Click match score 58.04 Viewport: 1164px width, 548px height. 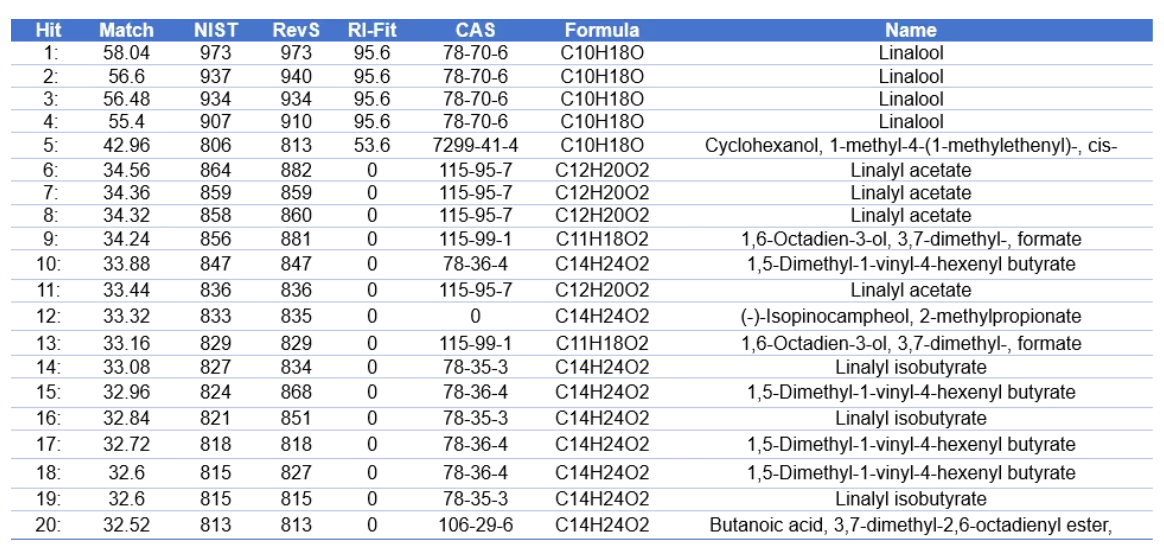coord(126,53)
